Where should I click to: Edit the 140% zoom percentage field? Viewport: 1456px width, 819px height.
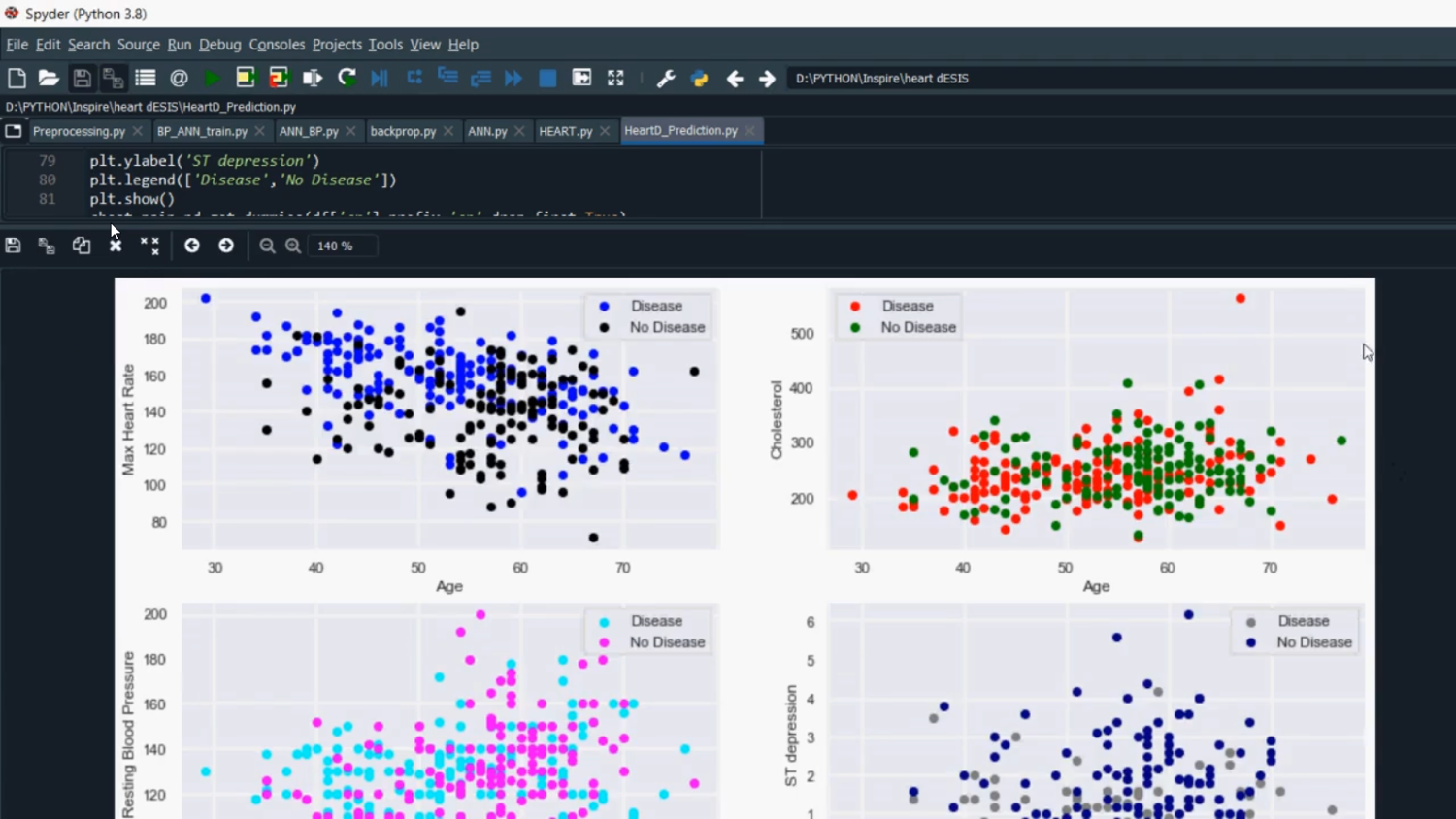(x=342, y=246)
